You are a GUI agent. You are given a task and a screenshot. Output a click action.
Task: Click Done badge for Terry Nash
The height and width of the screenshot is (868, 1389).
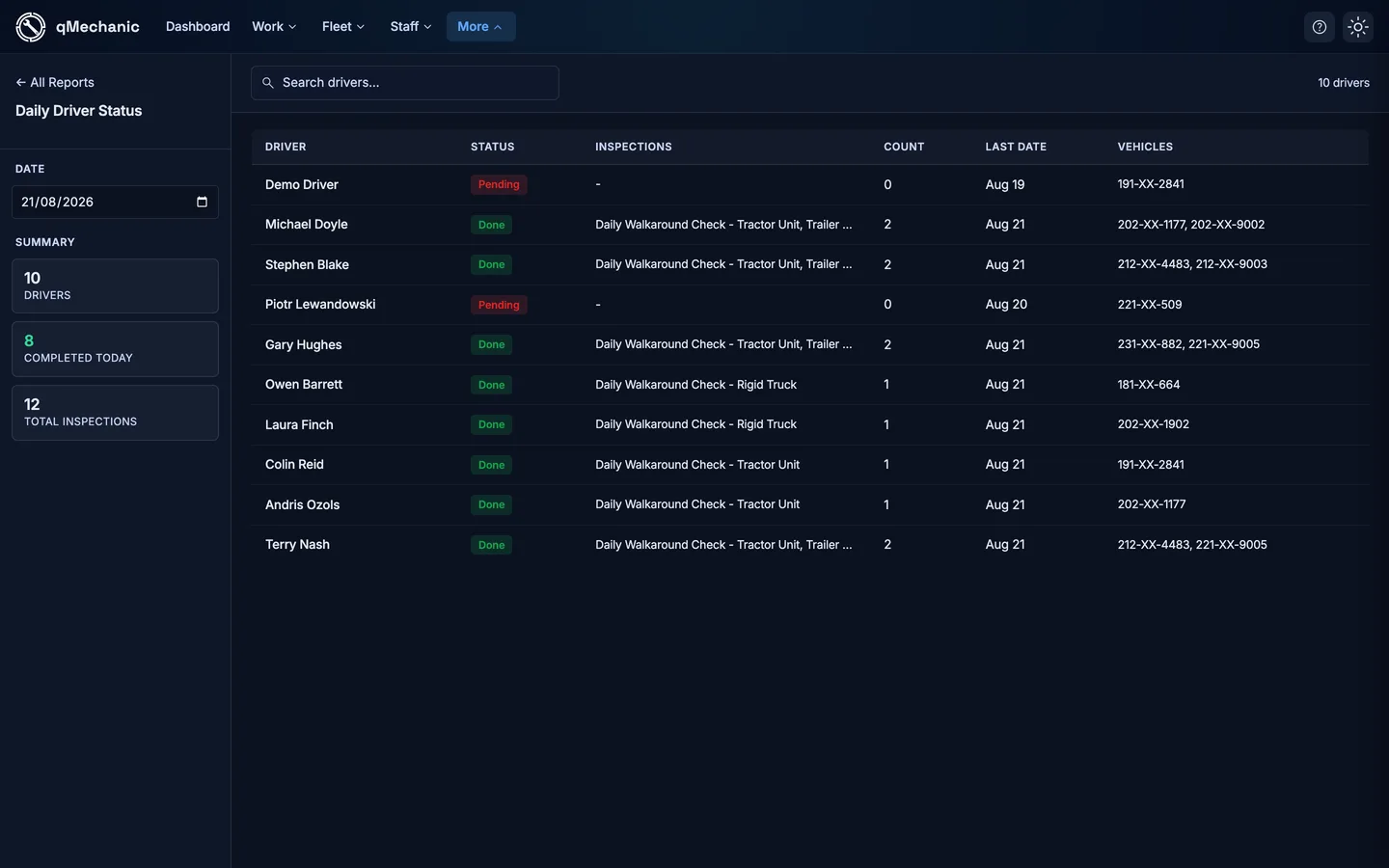(x=491, y=545)
